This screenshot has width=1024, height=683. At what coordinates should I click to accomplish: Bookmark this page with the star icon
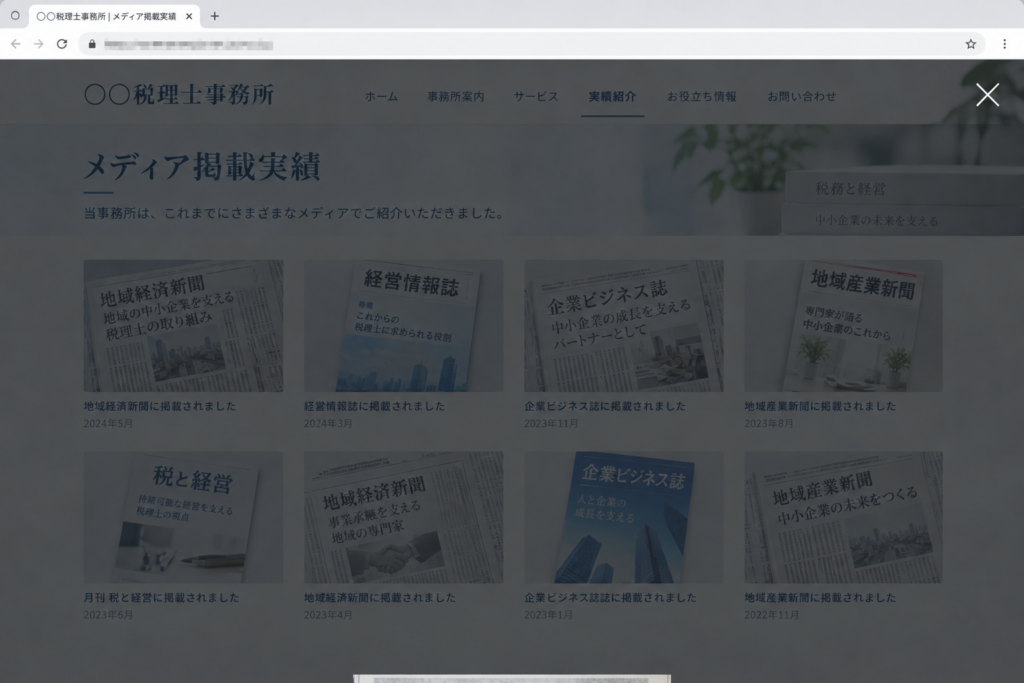click(970, 44)
